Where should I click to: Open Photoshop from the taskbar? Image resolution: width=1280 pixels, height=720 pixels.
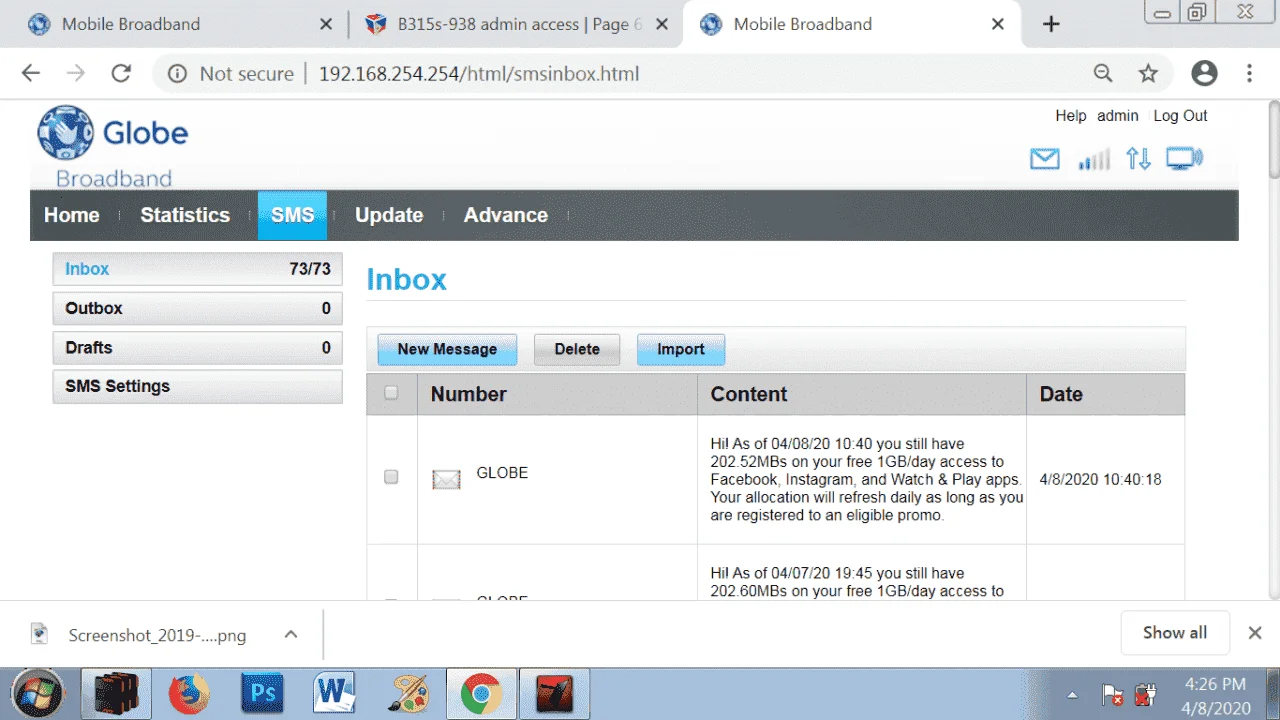point(262,694)
